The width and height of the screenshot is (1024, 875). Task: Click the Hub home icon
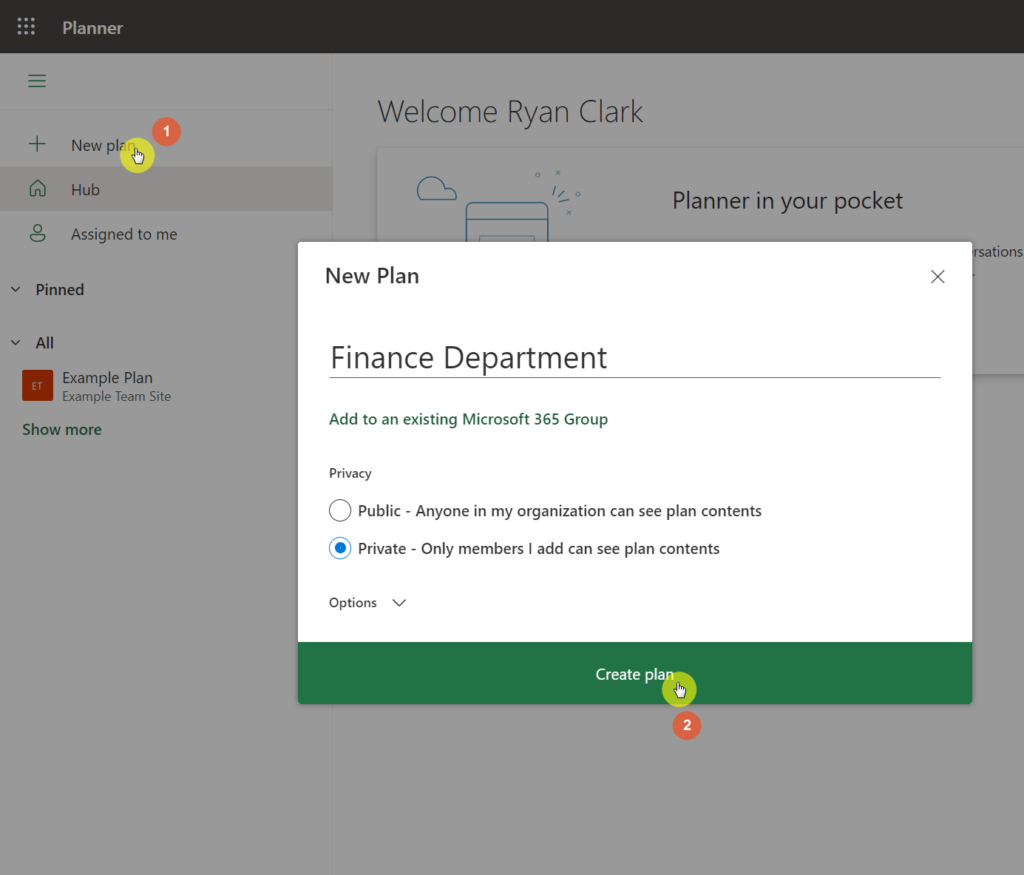coord(38,189)
